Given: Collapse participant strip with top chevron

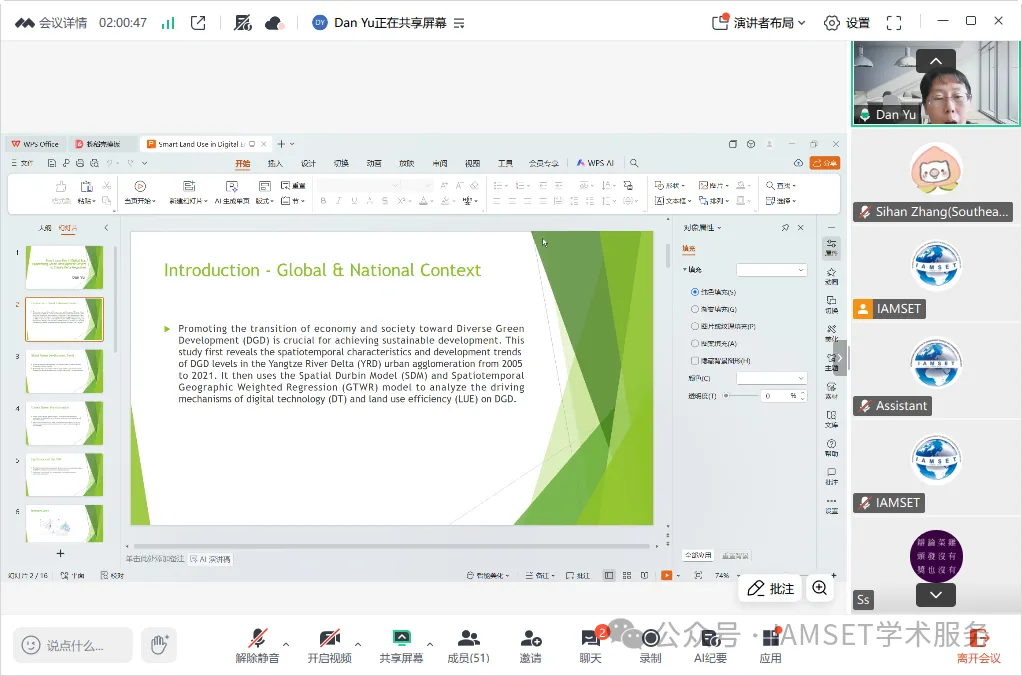Looking at the screenshot, I should click(x=936, y=61).
